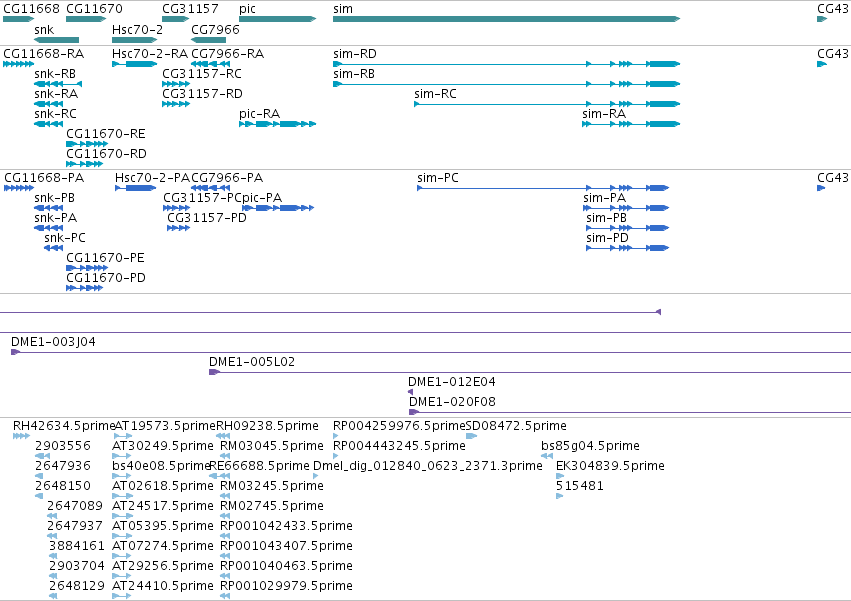
Task: Select the CG7966-PA protein label
Action: (227, 178)
